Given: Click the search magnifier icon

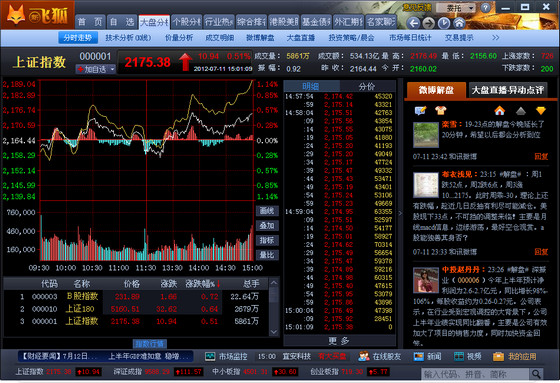Looking at the screenshot, I should pyautogui.click(x=536, y=374).
